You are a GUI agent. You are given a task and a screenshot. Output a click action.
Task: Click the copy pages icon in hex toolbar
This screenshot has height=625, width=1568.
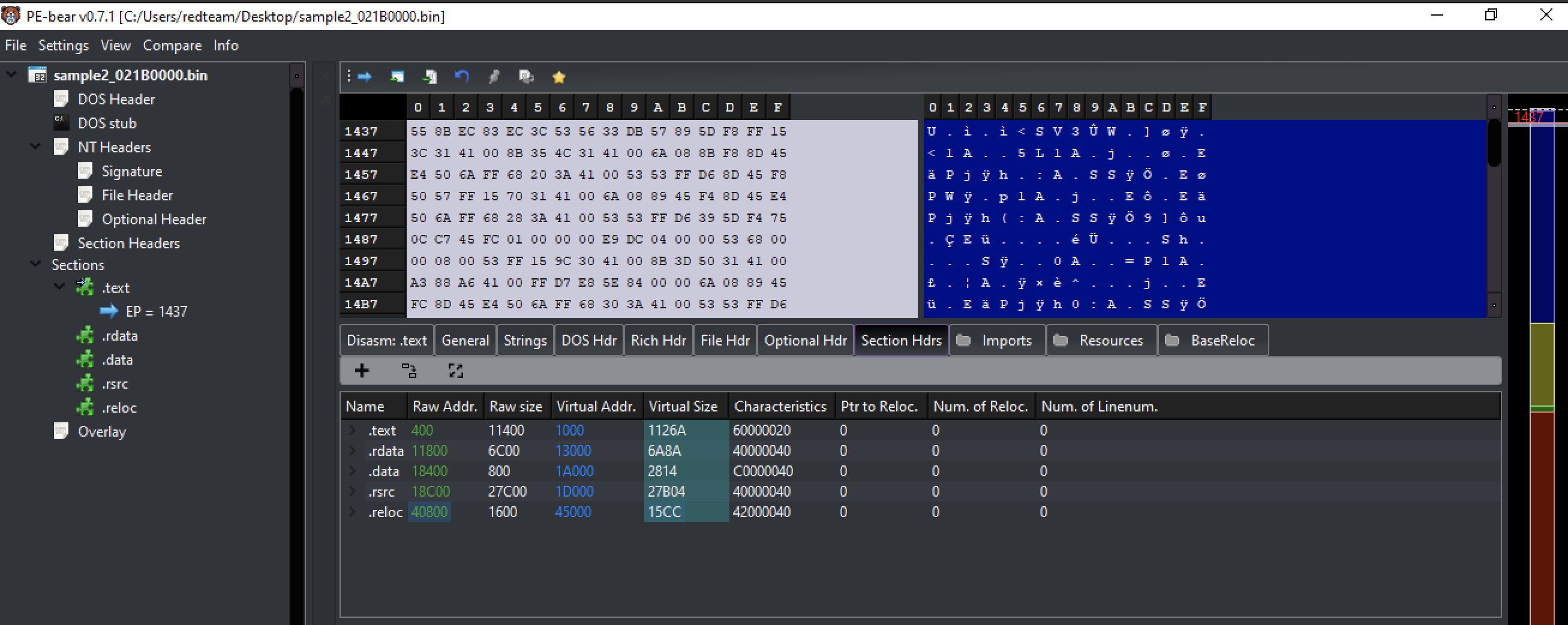[526, 77]
